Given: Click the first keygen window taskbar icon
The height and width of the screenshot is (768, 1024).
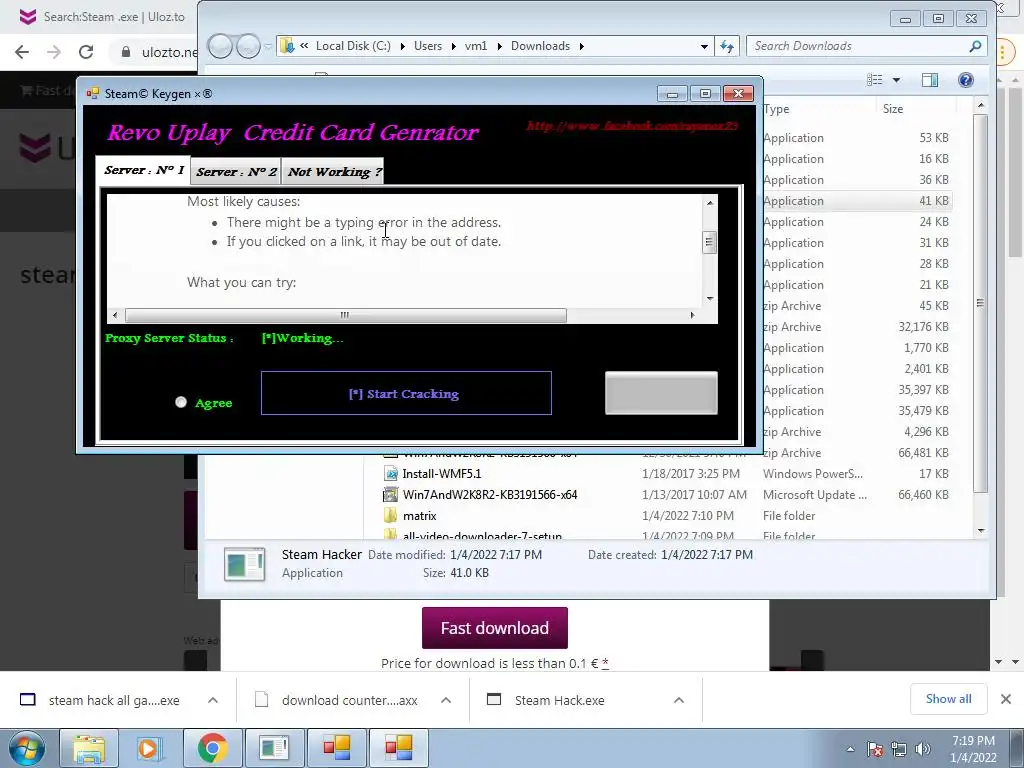Looking at the screenshot, I should click(x=336, y=748).
